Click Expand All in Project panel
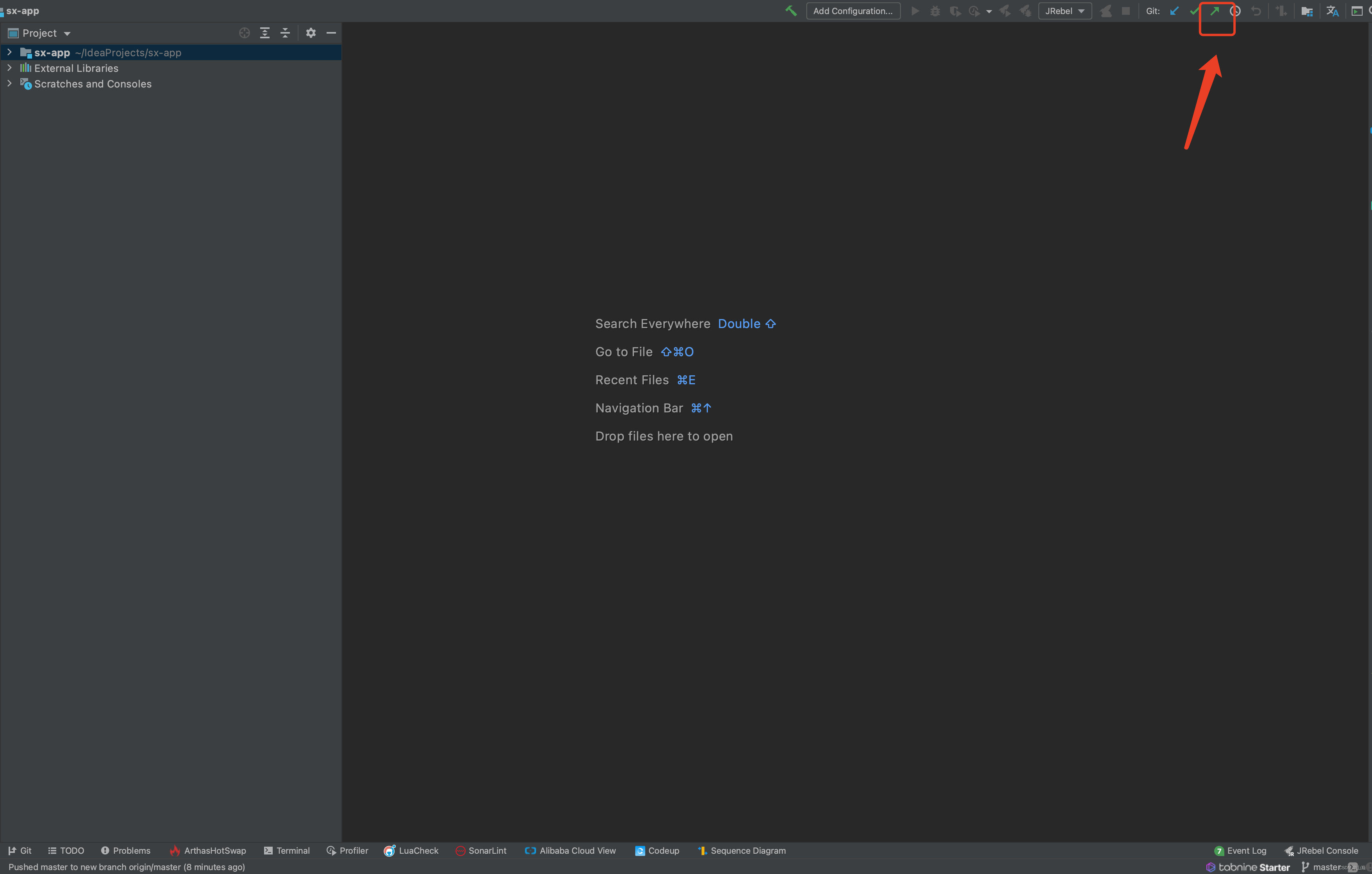 [x=264, y=33]
